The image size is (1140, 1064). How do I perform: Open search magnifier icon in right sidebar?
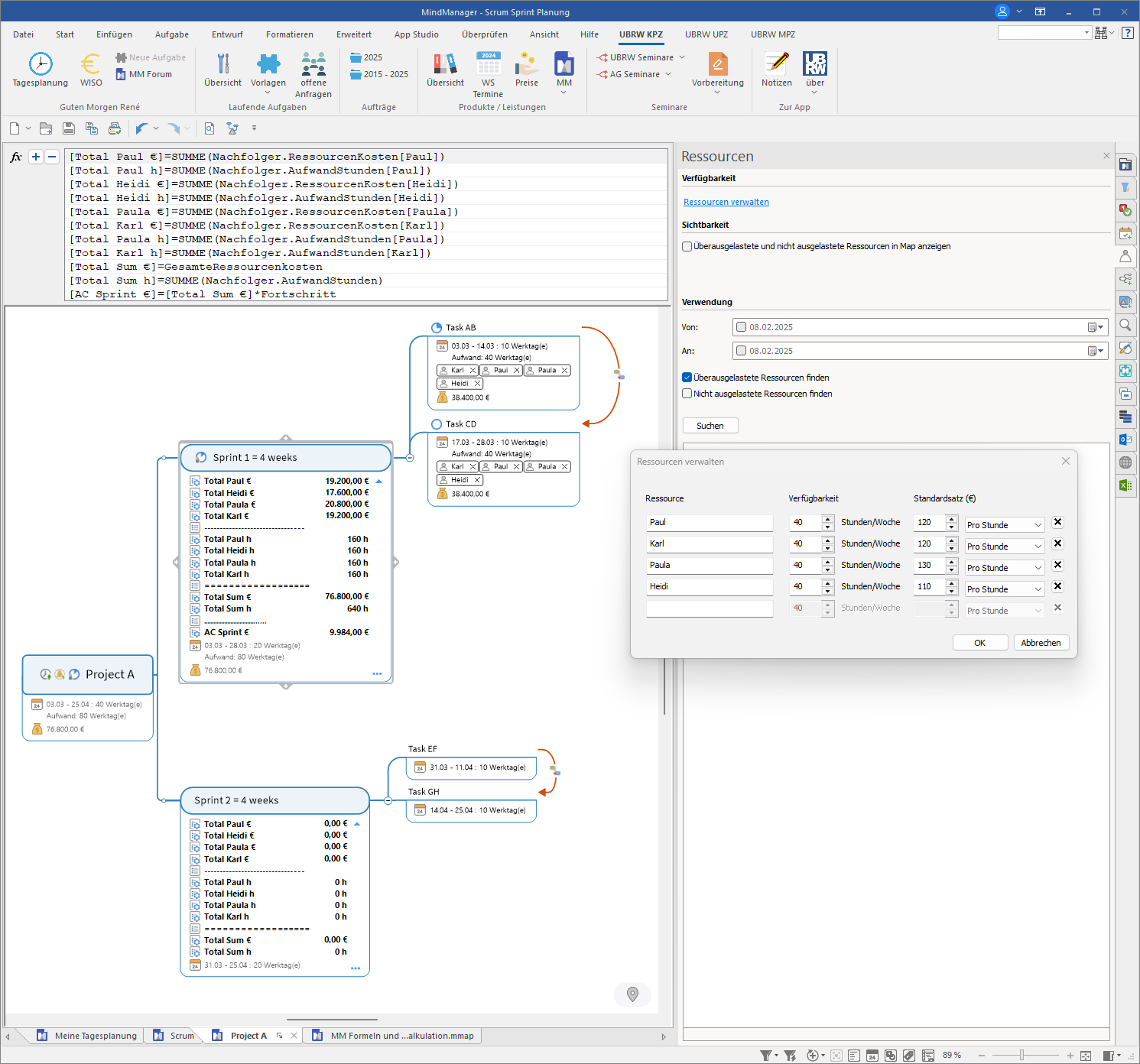pyautogui.click(x=1125, y=324)
